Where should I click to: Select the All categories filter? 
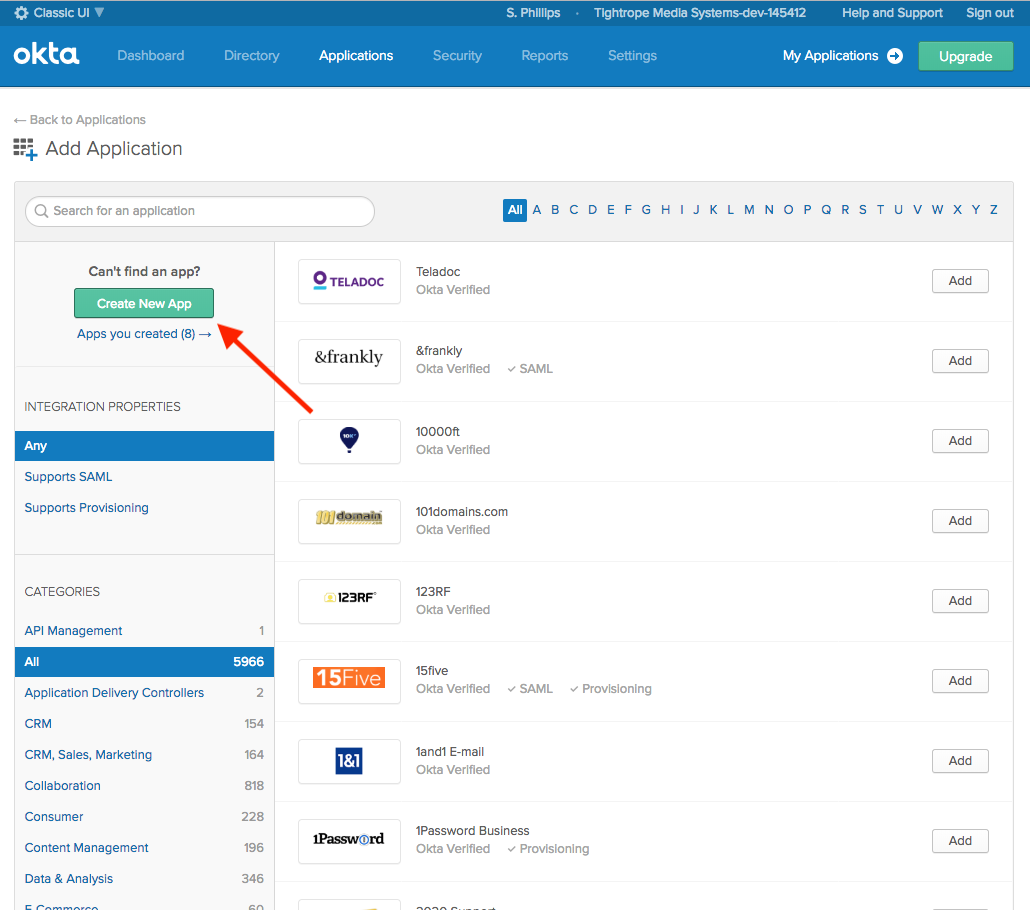144,662
